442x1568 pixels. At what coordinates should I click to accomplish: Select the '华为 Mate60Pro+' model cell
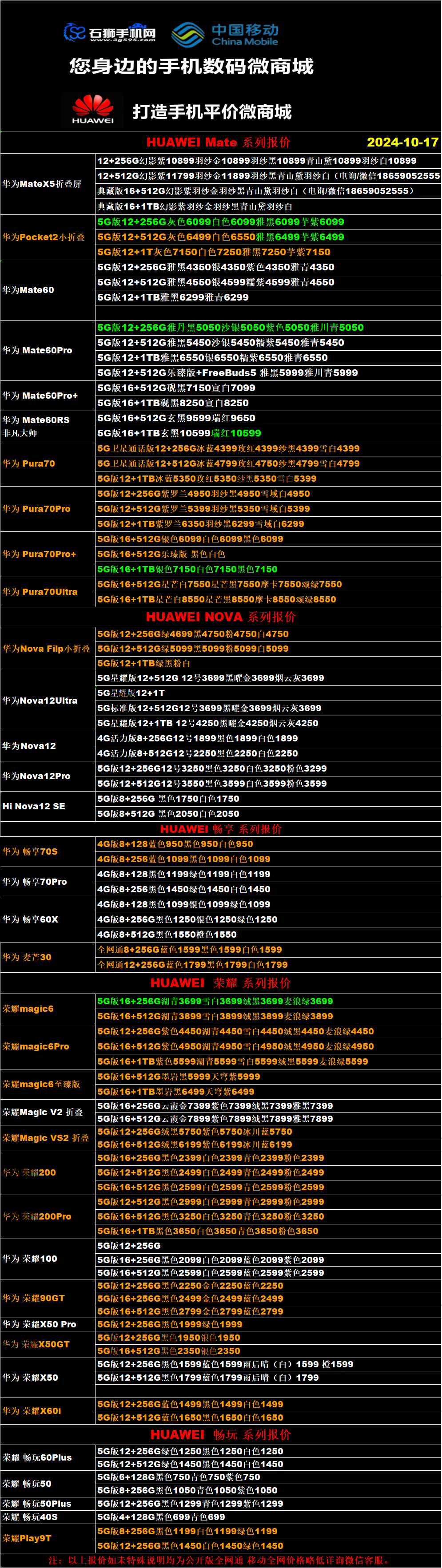(48, 396)
